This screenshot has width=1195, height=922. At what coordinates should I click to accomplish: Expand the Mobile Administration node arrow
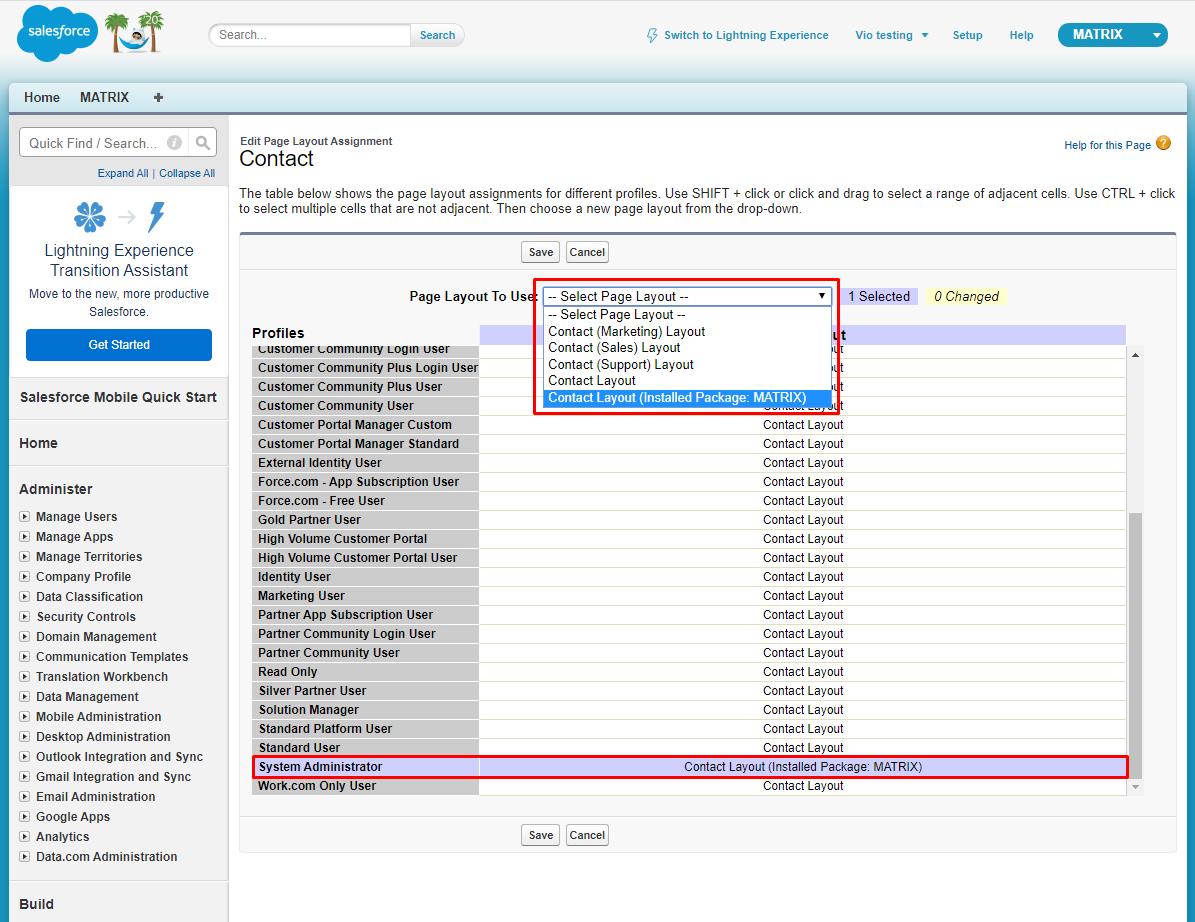coord(24,716)
